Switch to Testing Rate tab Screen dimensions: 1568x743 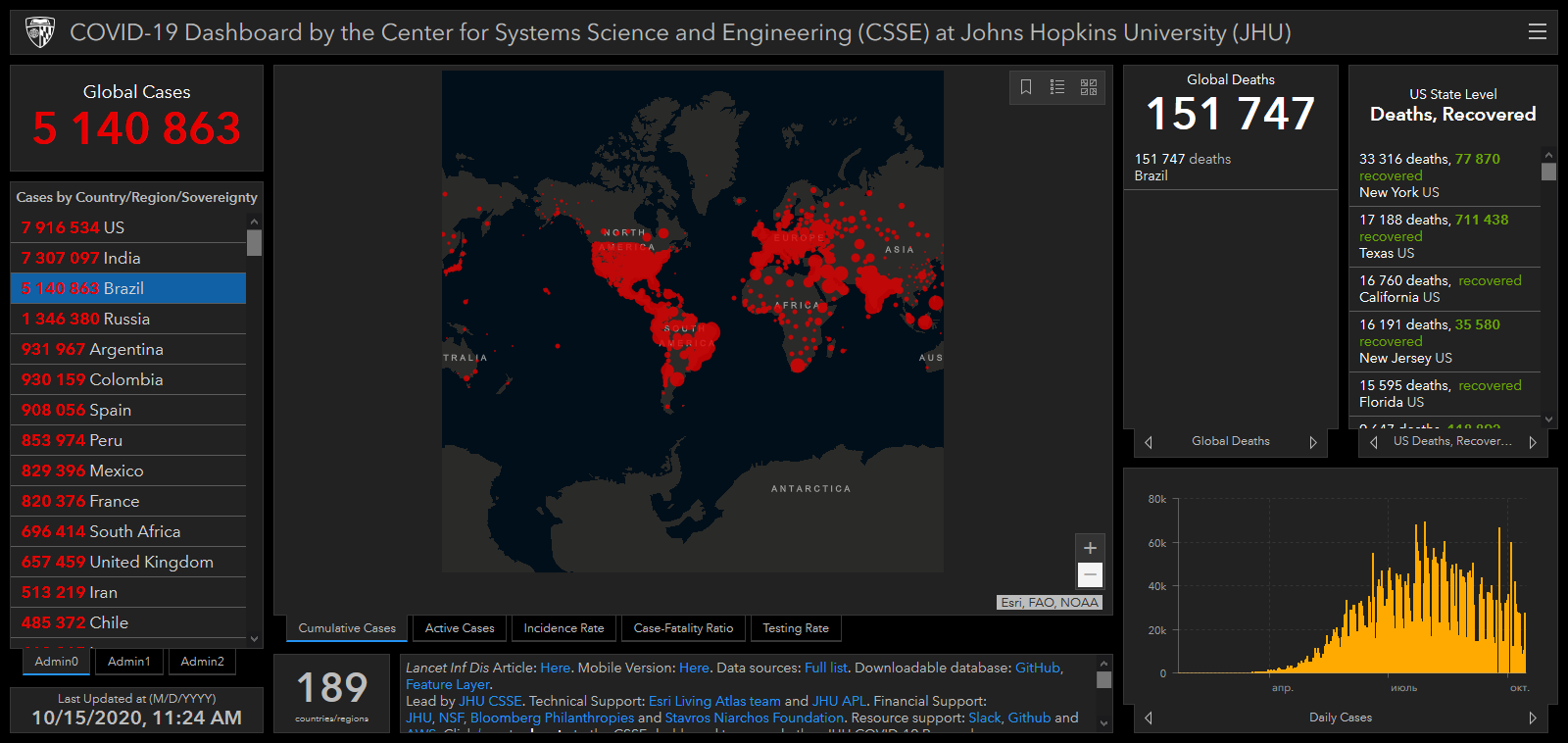[796, 628]
